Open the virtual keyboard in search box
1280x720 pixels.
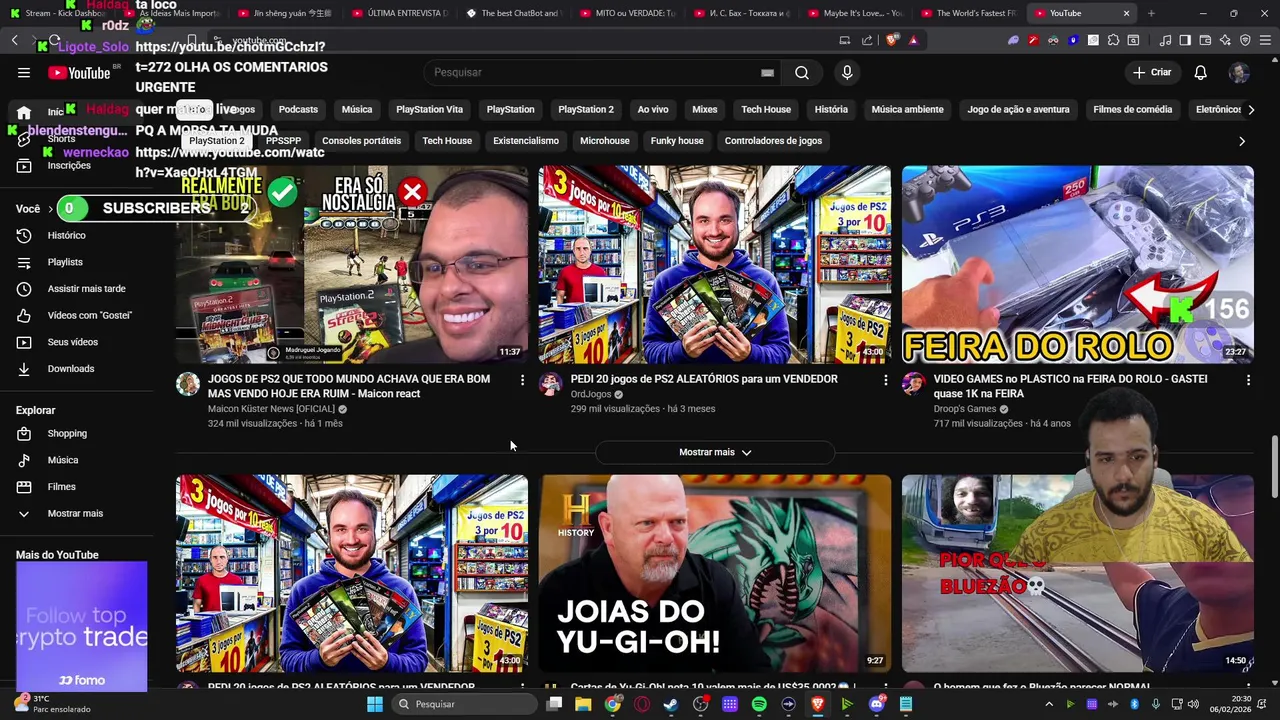(767, 72)
